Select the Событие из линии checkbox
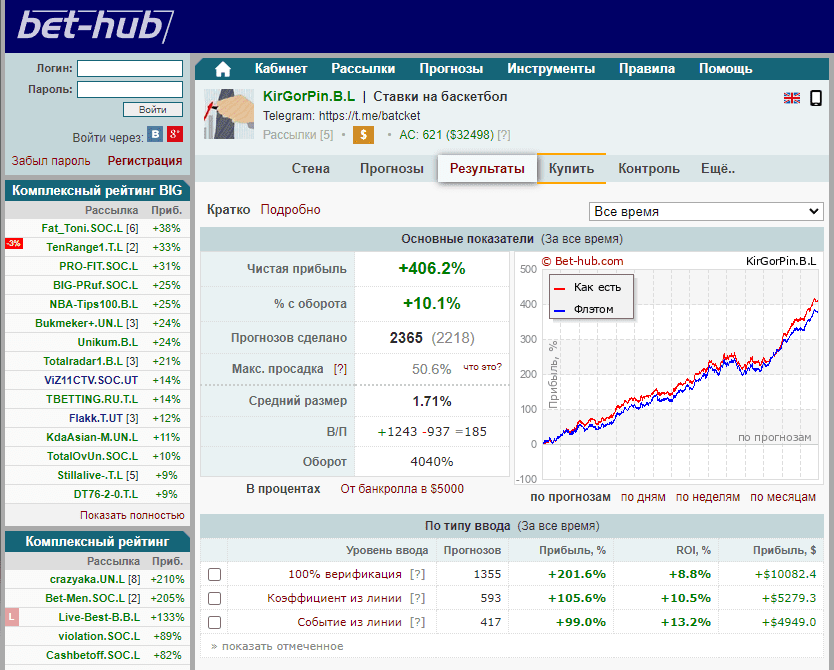This screenshot has height=670, width=834. tap(214, 622)
